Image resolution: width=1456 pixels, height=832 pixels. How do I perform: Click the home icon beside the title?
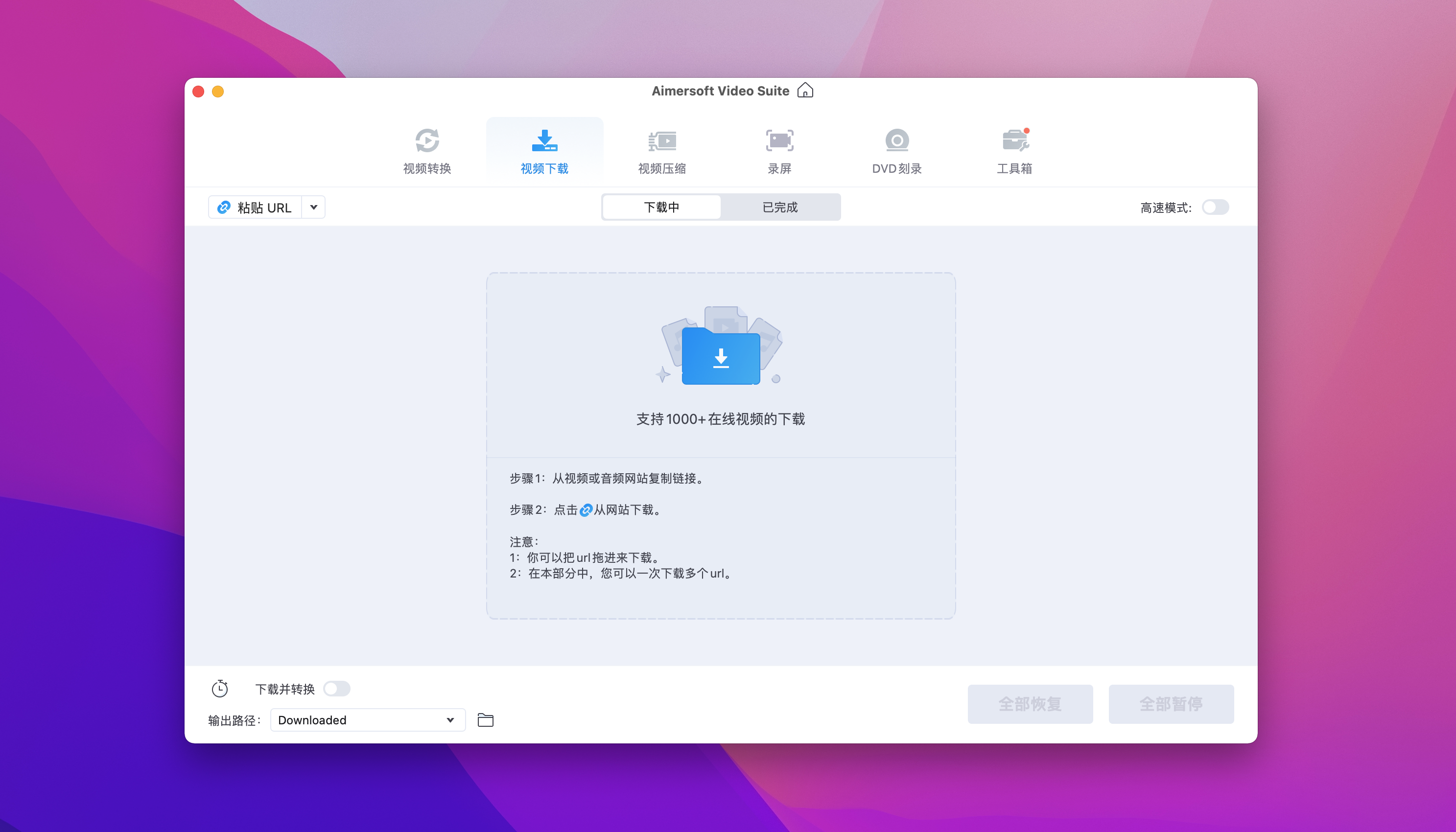tap(805, 90)
